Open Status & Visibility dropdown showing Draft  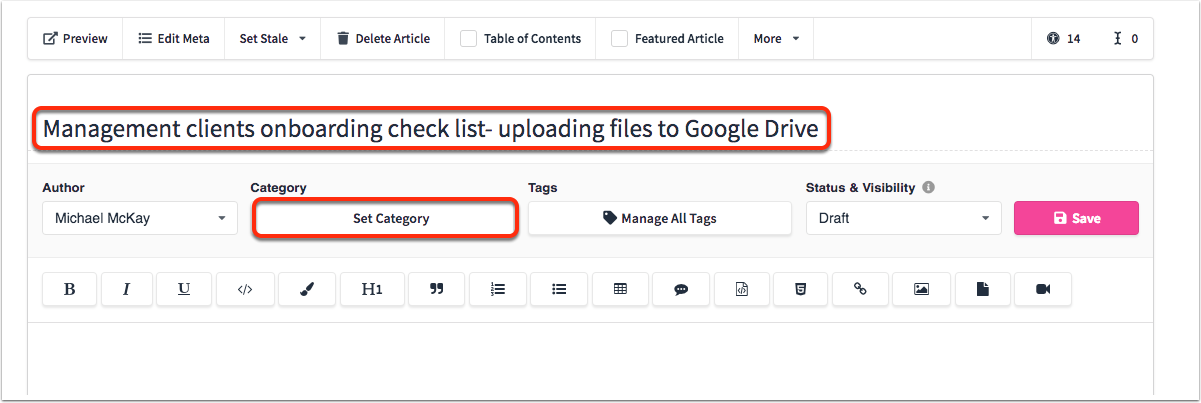pos(904,218)
